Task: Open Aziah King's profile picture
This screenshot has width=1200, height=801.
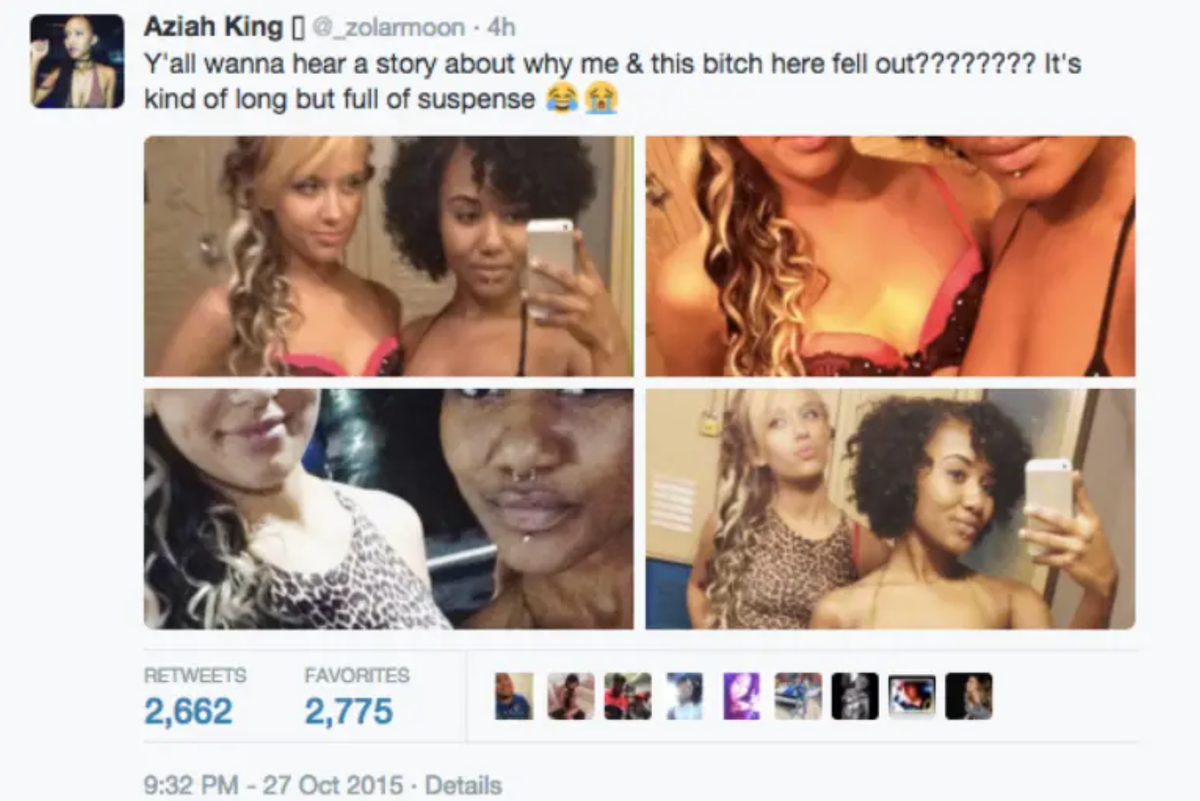Action: [x=77, y=62]
